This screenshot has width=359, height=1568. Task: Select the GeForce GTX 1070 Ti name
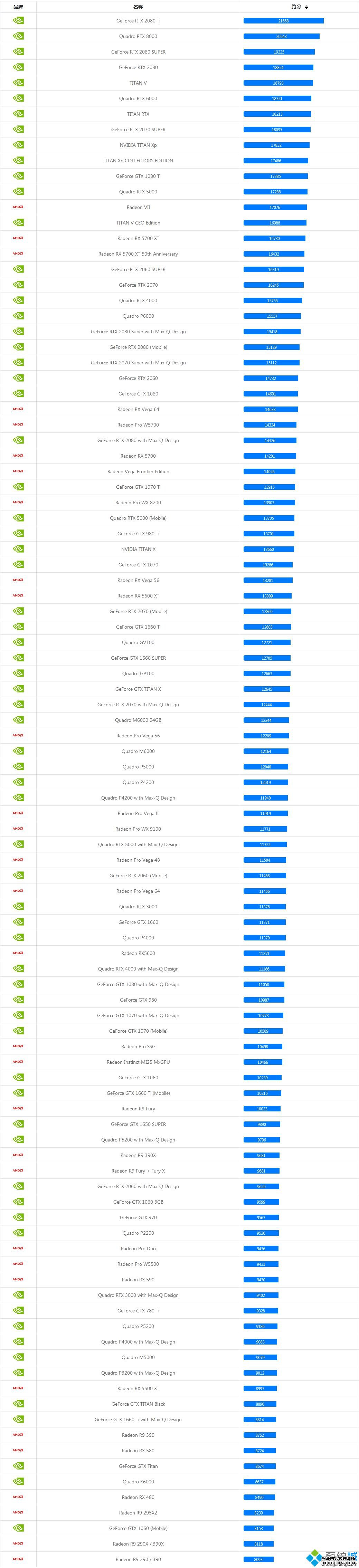(x=138, y=487)
